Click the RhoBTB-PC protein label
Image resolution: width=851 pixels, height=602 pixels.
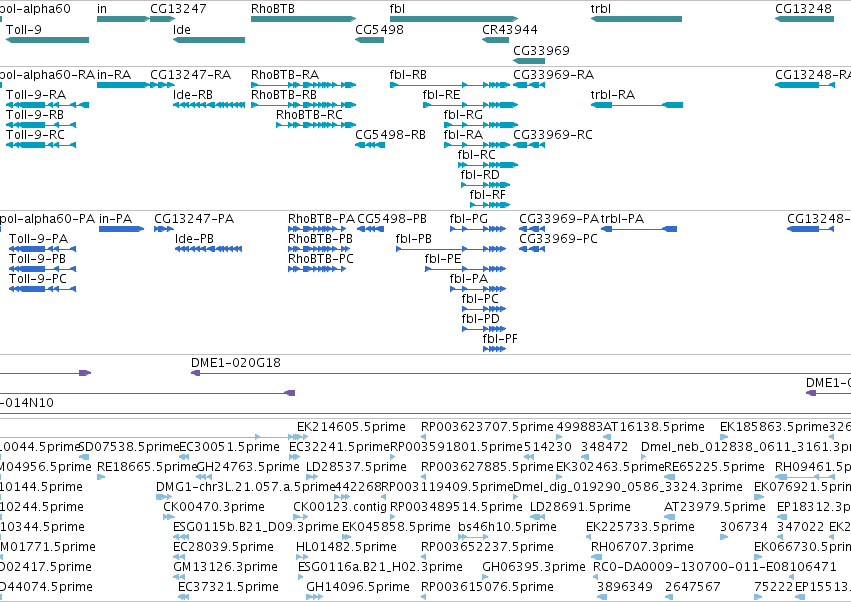321,259
